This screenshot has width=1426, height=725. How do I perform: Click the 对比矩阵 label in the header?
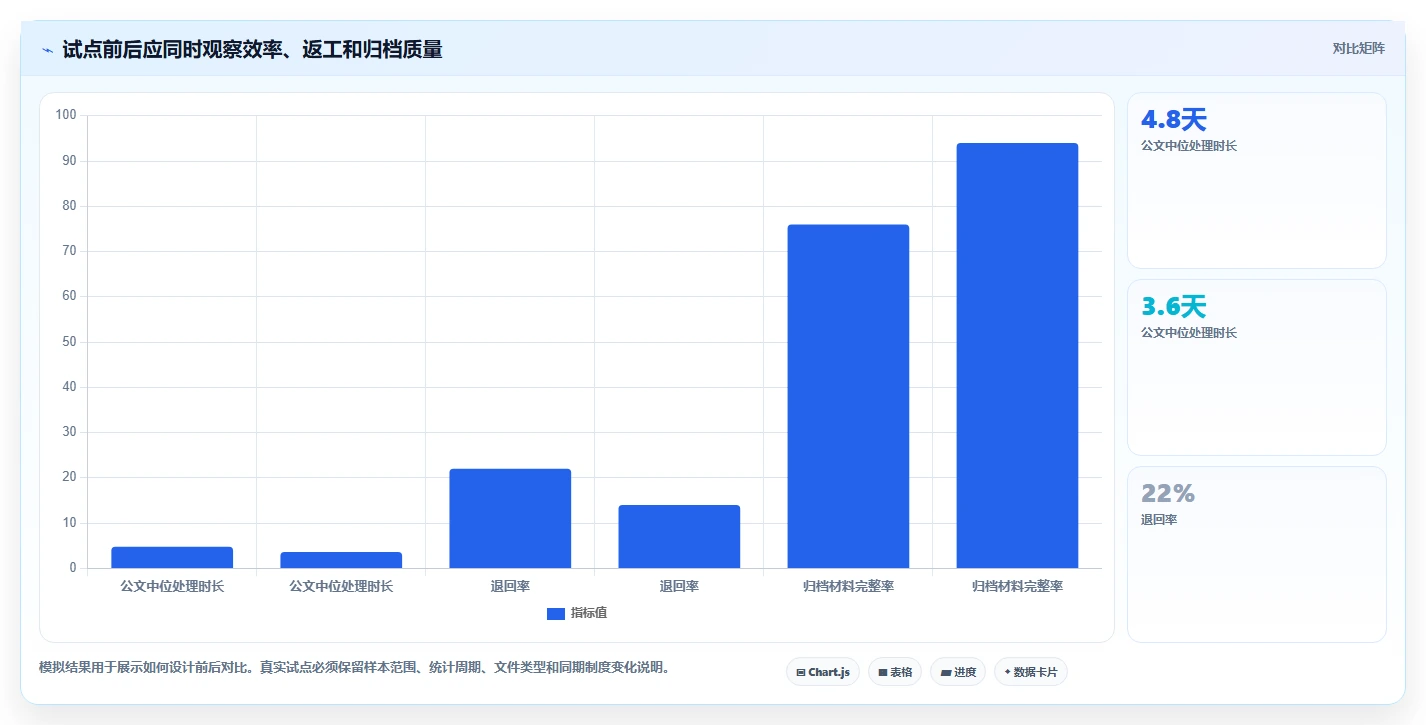1358,48
